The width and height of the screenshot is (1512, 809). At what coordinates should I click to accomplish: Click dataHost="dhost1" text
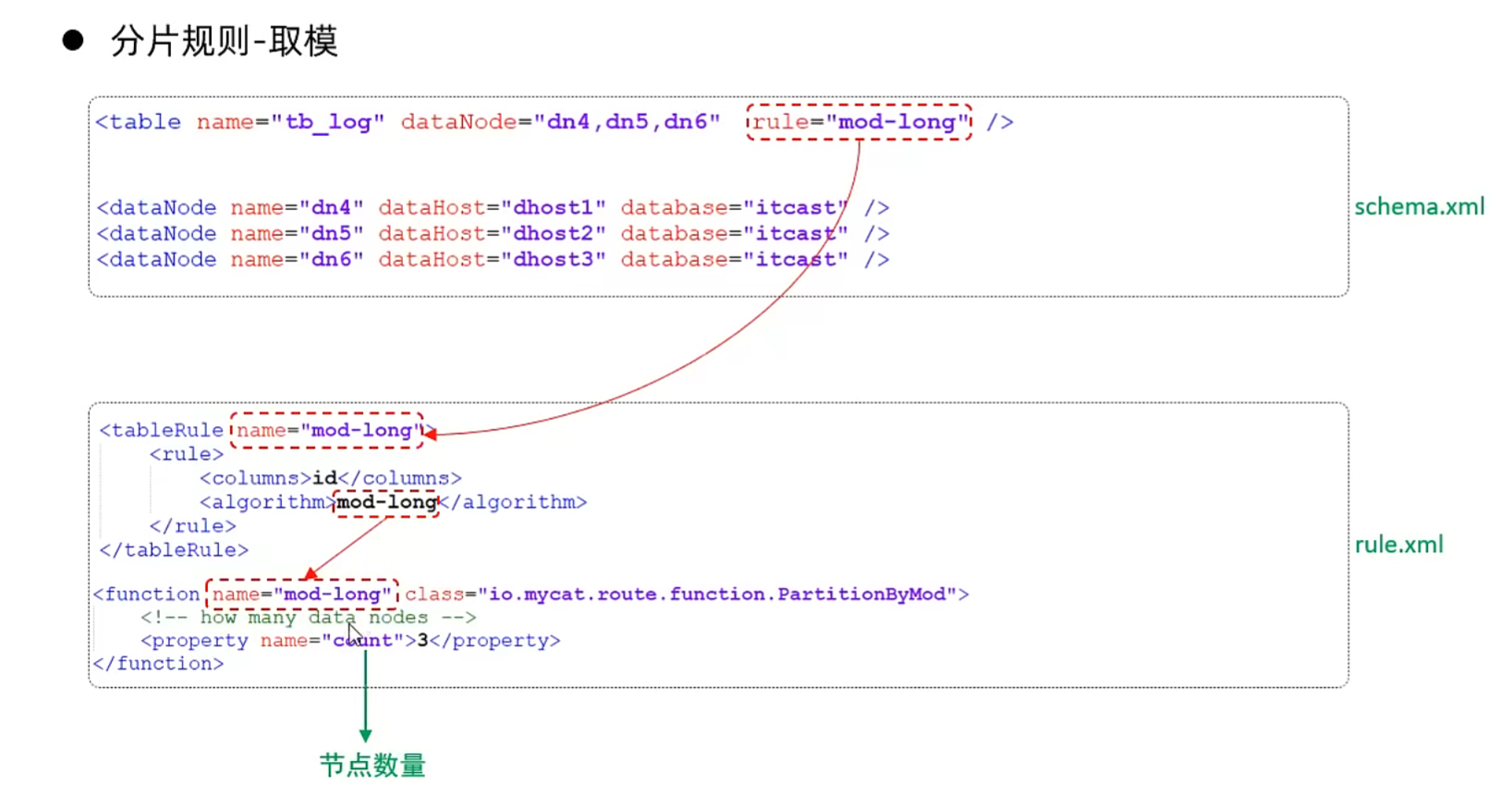[x=492, y=207]
